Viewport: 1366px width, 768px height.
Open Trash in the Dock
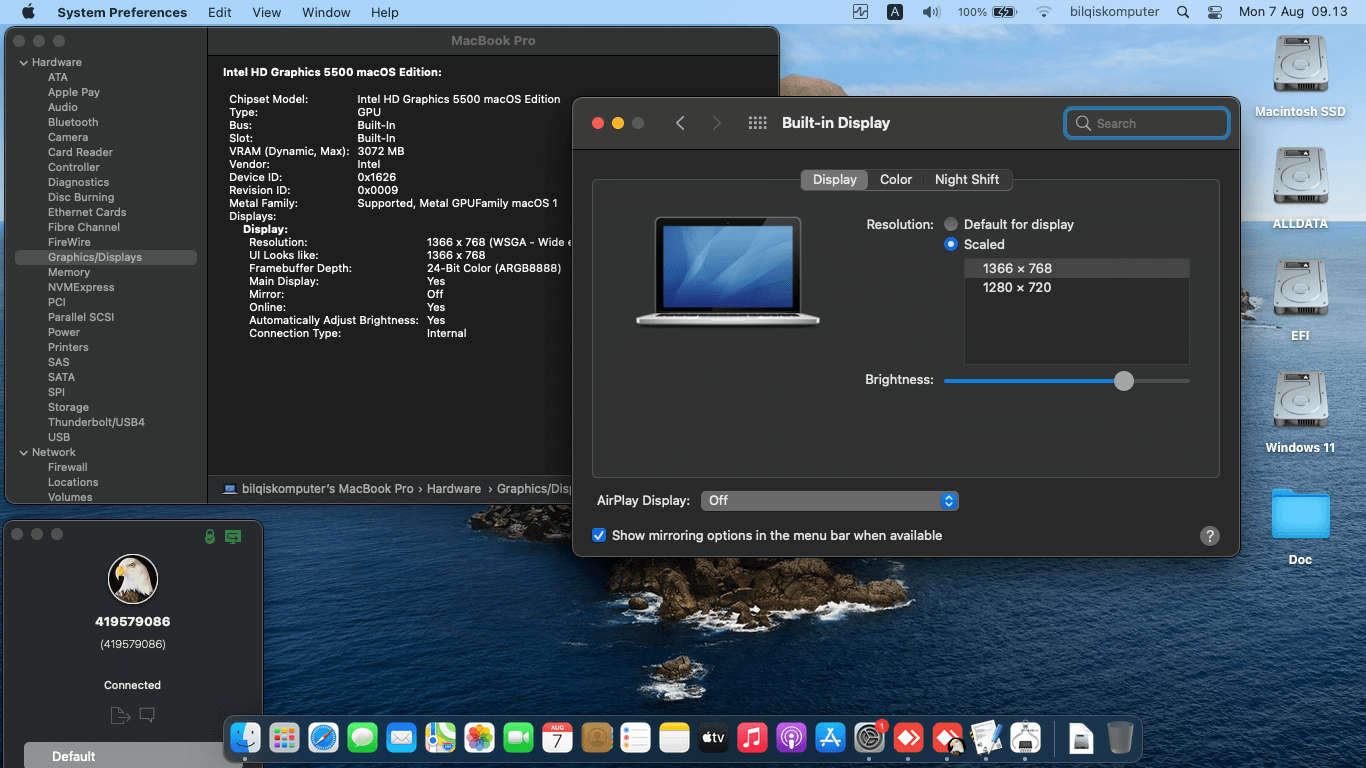pyautogui.click(x=1120, y=738)
